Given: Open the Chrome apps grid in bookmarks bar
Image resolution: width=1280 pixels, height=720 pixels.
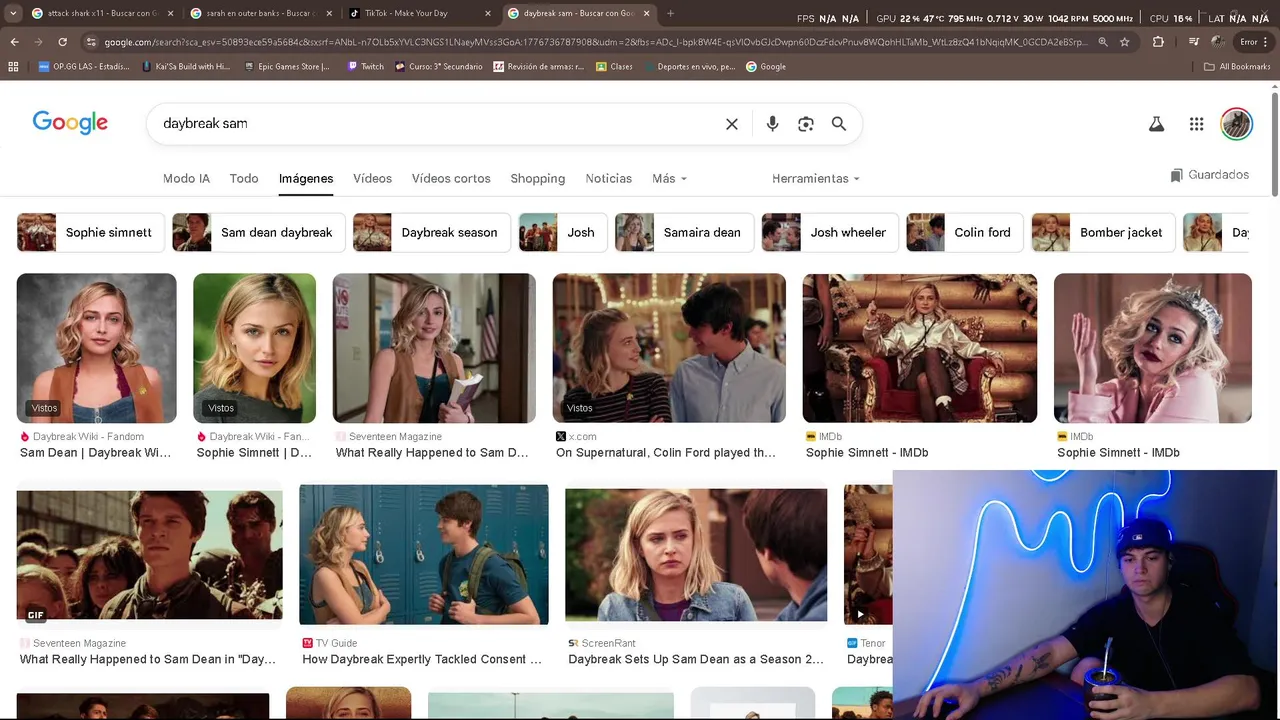Looking at the screenshot, I should point(13,67).
